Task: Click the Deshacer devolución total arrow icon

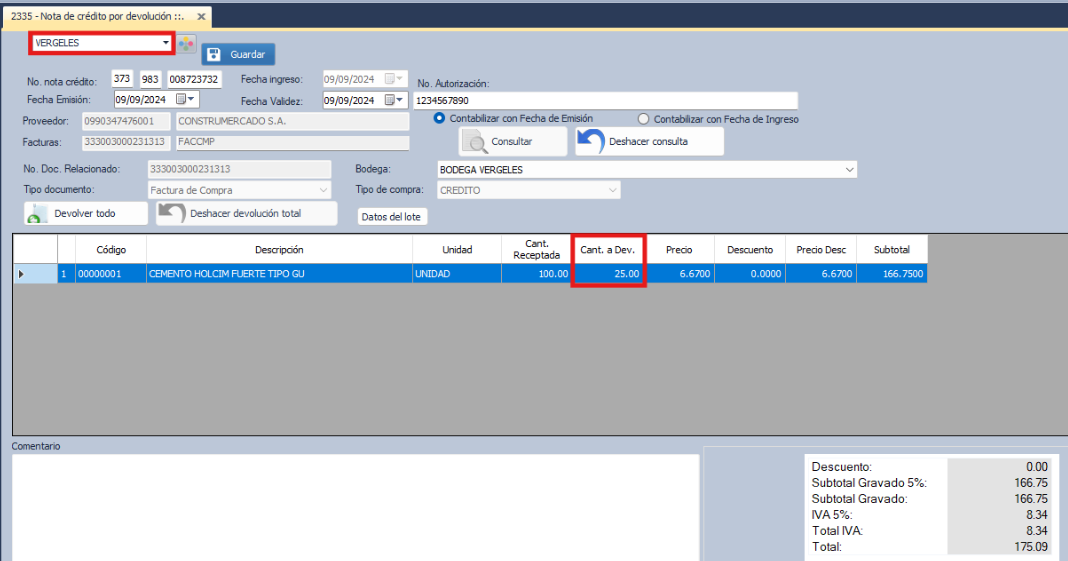Action: (173, 214)
